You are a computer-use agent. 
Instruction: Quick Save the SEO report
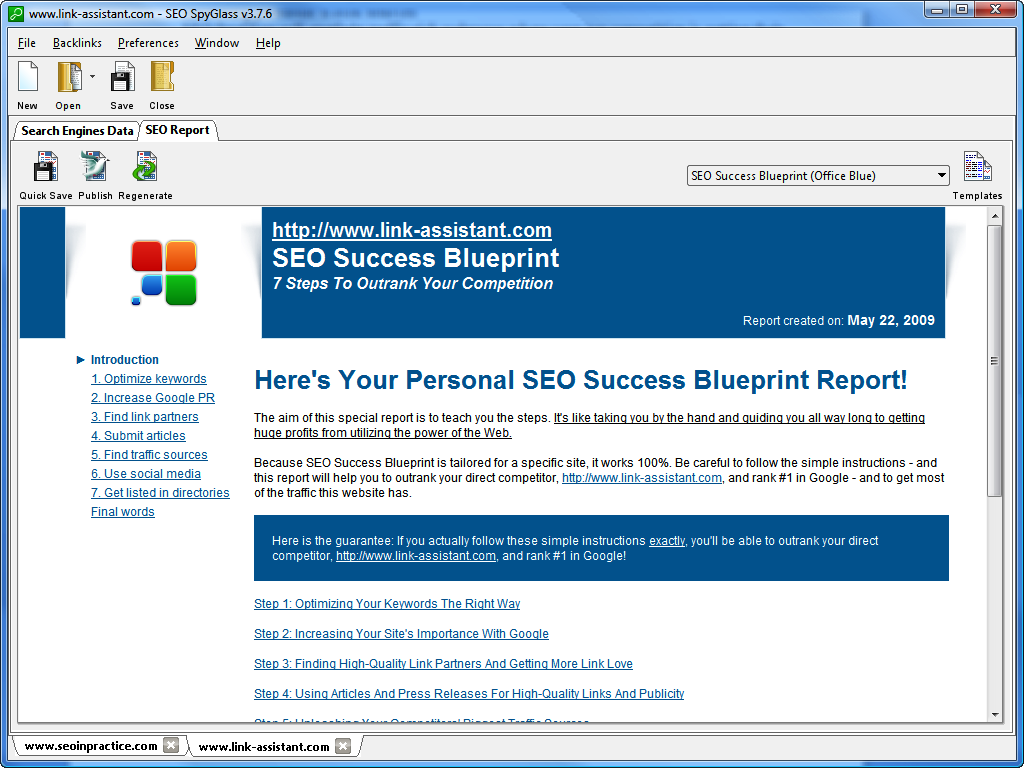[46, 167]
